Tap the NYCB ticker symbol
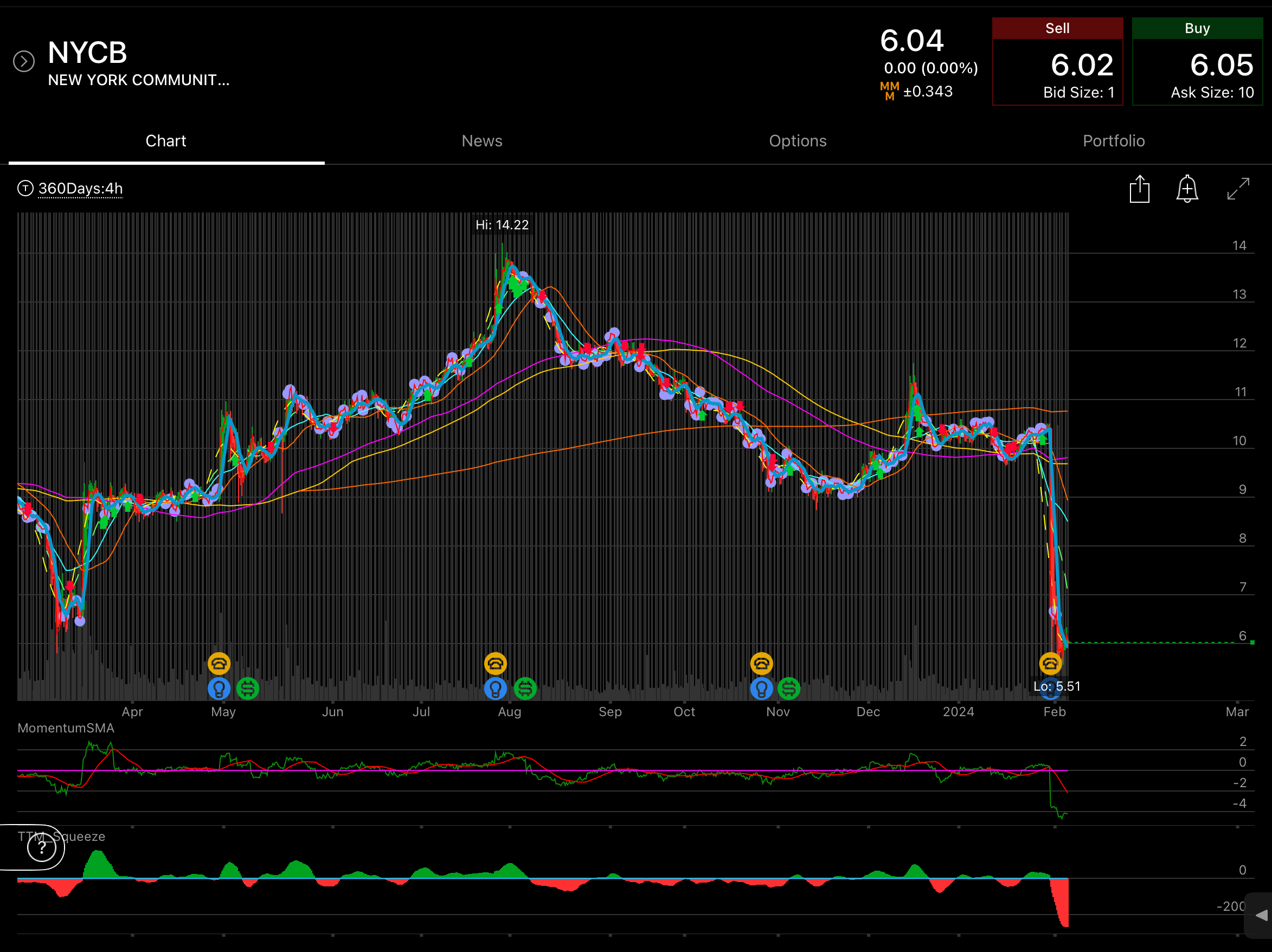 click(87, 53)
